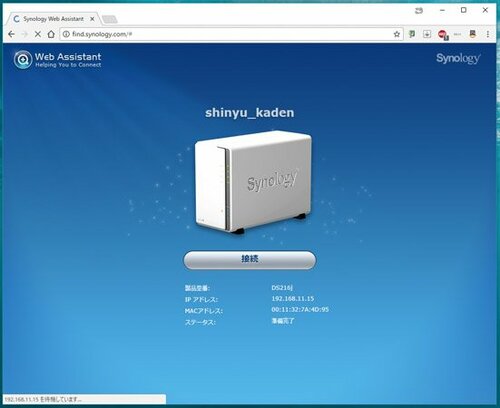The image size is (500, 408).
Task: Click the red circular extension icon
Action: pos(443,34)
